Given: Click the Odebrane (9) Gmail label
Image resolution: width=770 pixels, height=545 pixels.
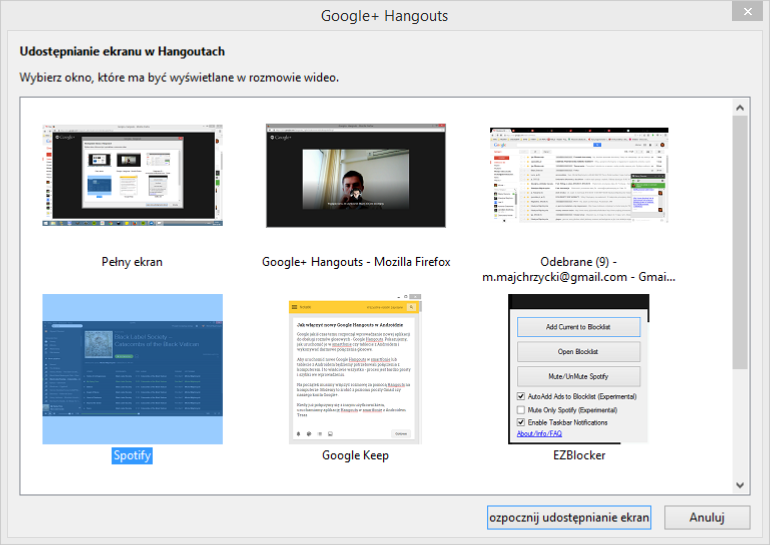Looking at the screenshot, I should 579,269.
